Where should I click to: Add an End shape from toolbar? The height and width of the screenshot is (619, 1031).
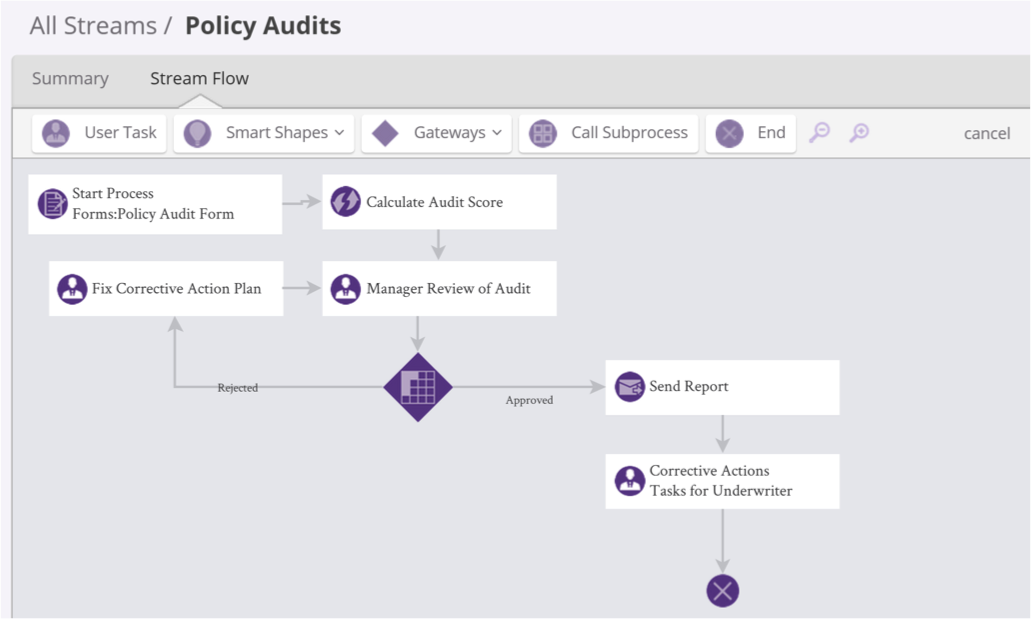pyautogui.click(x=750, y=133)
